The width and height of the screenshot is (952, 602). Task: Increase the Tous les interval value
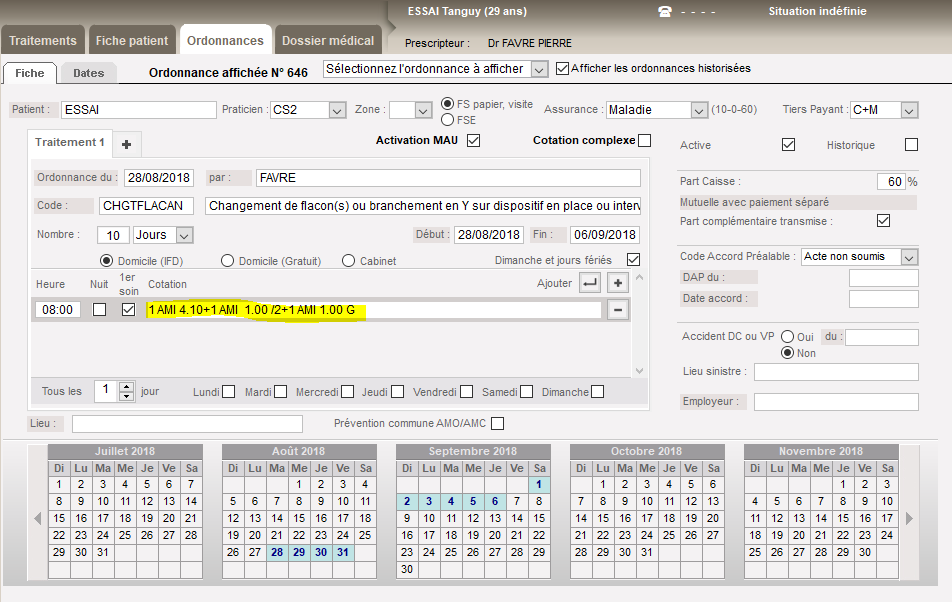click(126, 387)
